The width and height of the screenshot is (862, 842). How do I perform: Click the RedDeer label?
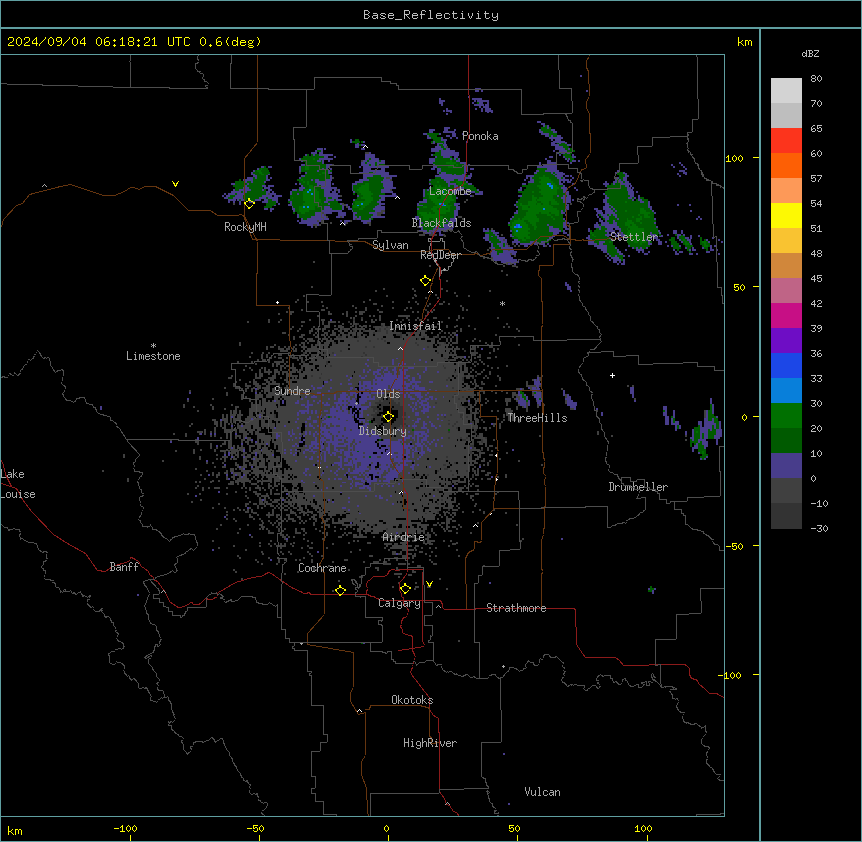click(x=440, y=255)
